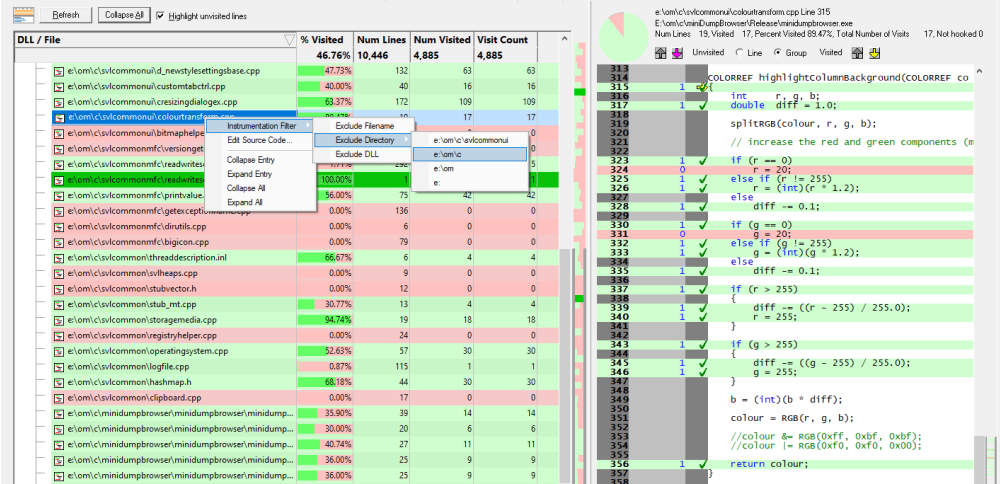The width and height of the screenshot is (1000, 484).
Task: Select the Line radio button
Action: coord(739,53)
